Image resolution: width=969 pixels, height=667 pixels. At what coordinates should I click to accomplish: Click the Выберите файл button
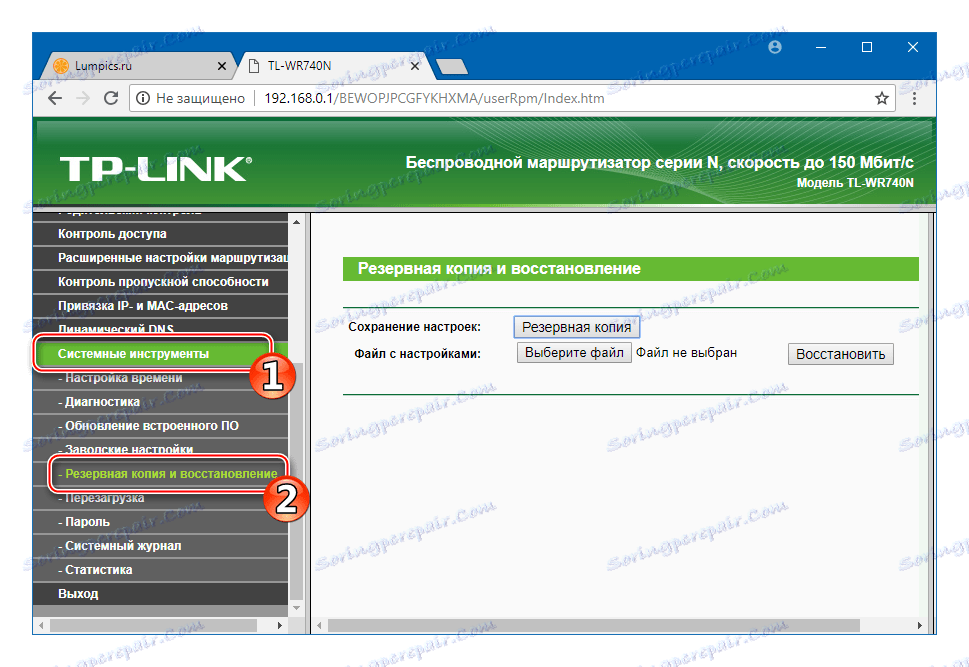click(574, 352)
